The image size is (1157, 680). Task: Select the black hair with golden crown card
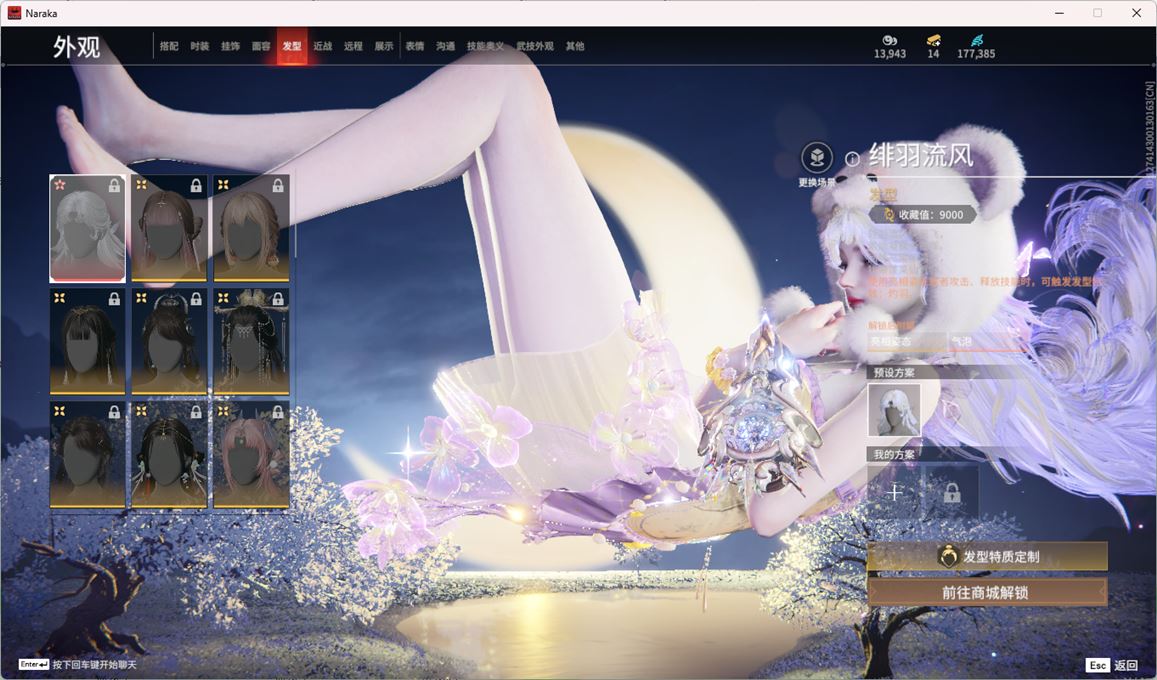click(x=251, y=341)
